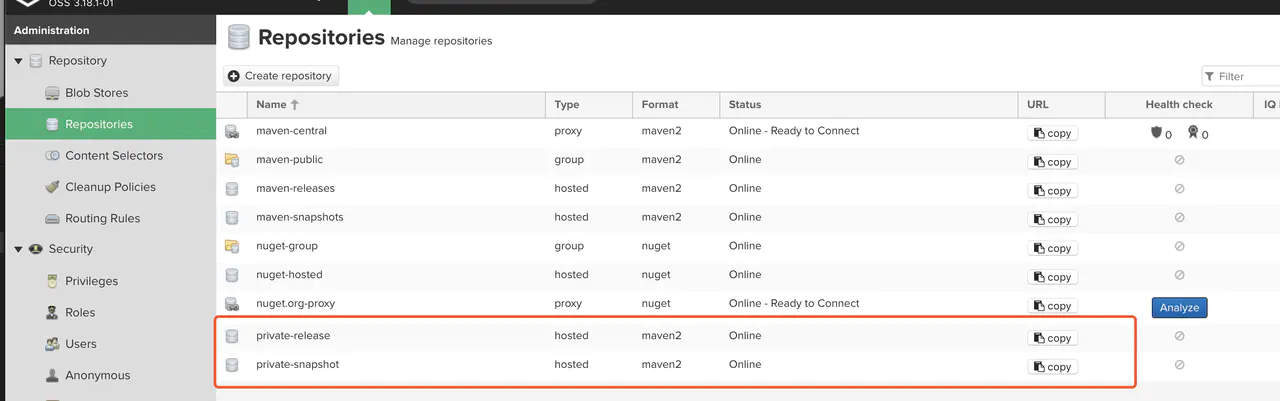Click into the Filter search field
This screenshot has width=1280, height=401.
tap(1245, 76)
